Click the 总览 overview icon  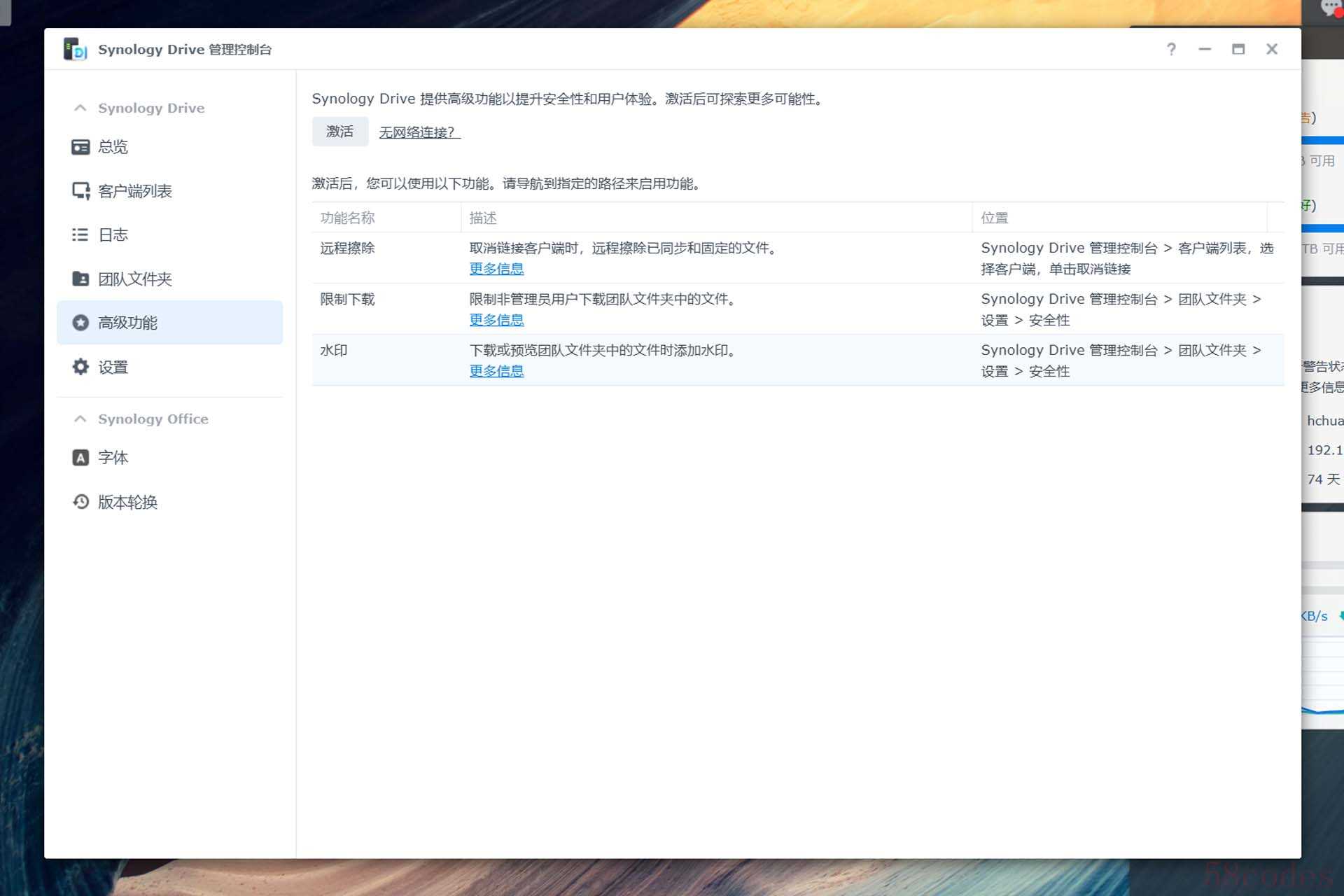[x=80, y=147]
